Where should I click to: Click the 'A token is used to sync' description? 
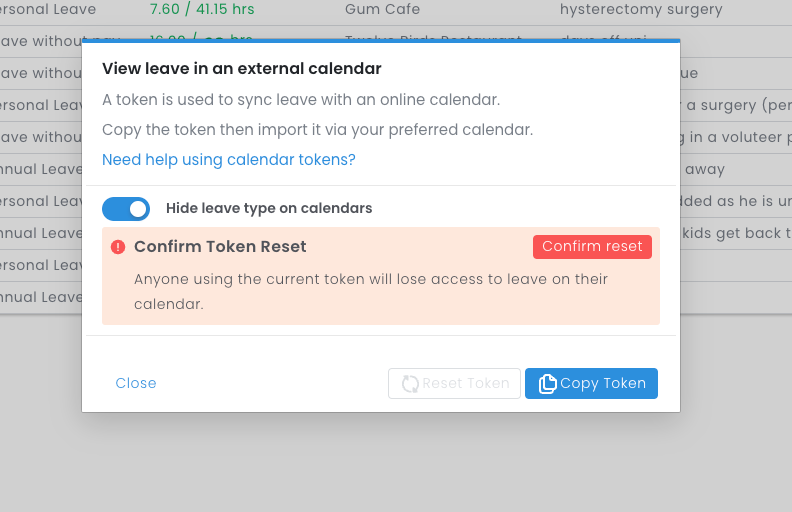click(x=301, y=100)
